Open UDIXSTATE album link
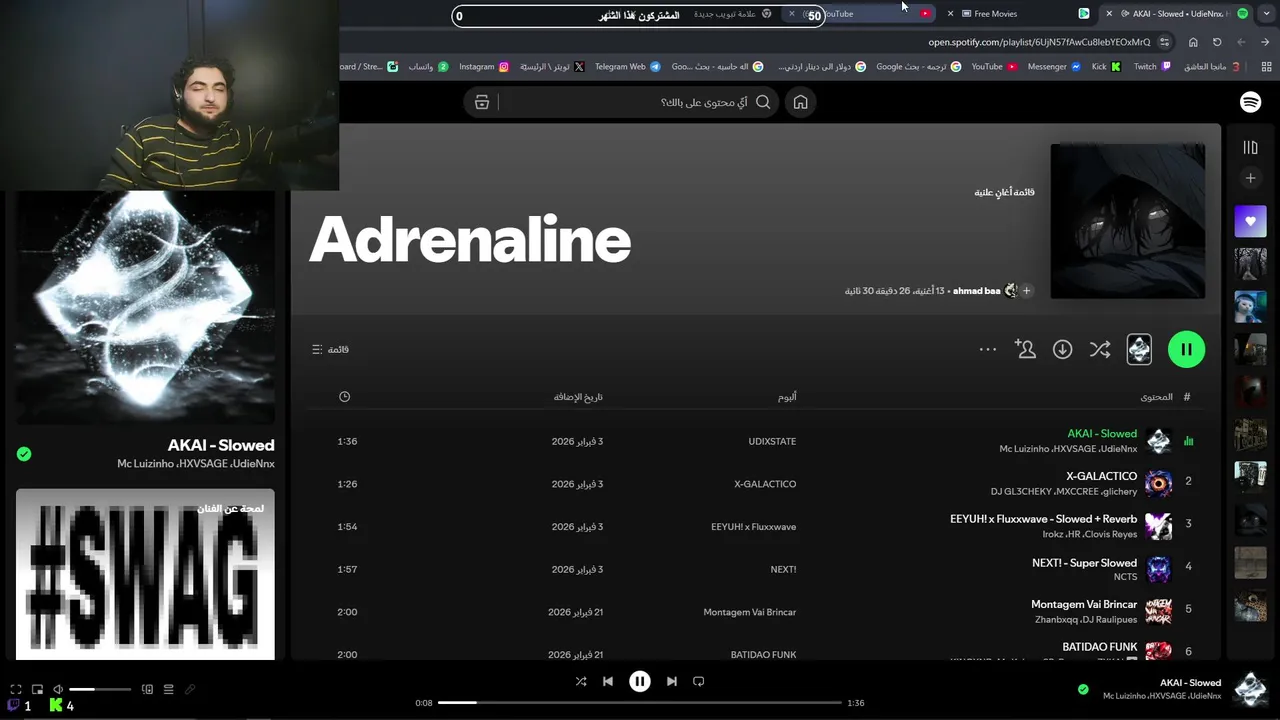The height and width of the screenshot is (720, 1280). (772, 441)
